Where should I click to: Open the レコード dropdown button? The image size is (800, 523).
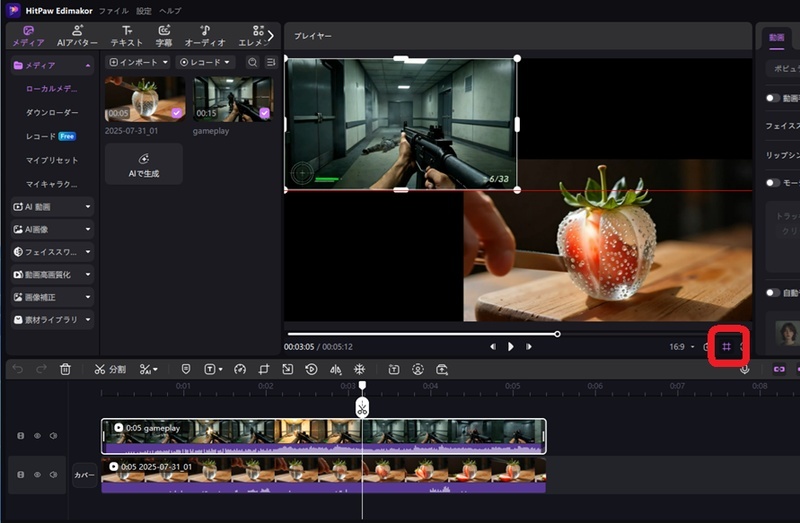click(x=205, y=62)
